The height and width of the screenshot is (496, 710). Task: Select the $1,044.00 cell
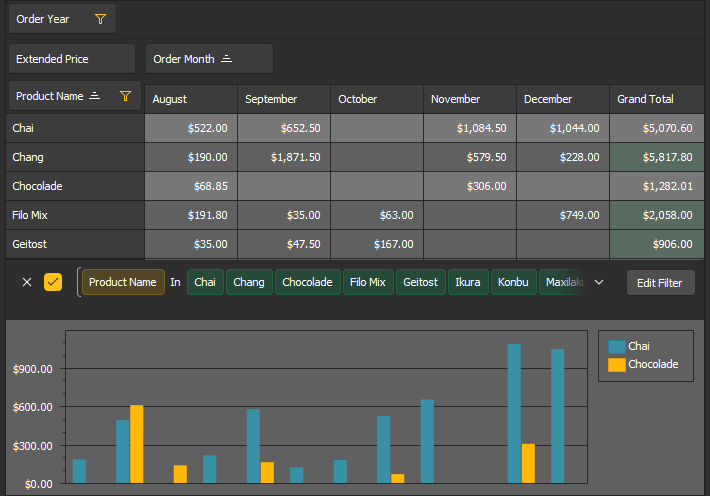[563, 128]
